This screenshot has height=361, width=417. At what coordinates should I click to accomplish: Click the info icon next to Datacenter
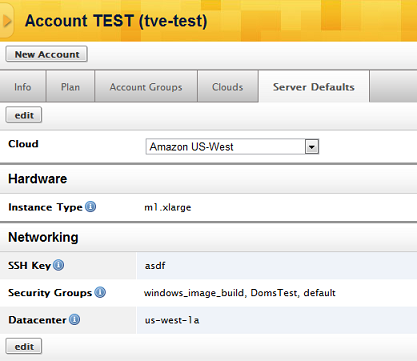coord(74,319)
